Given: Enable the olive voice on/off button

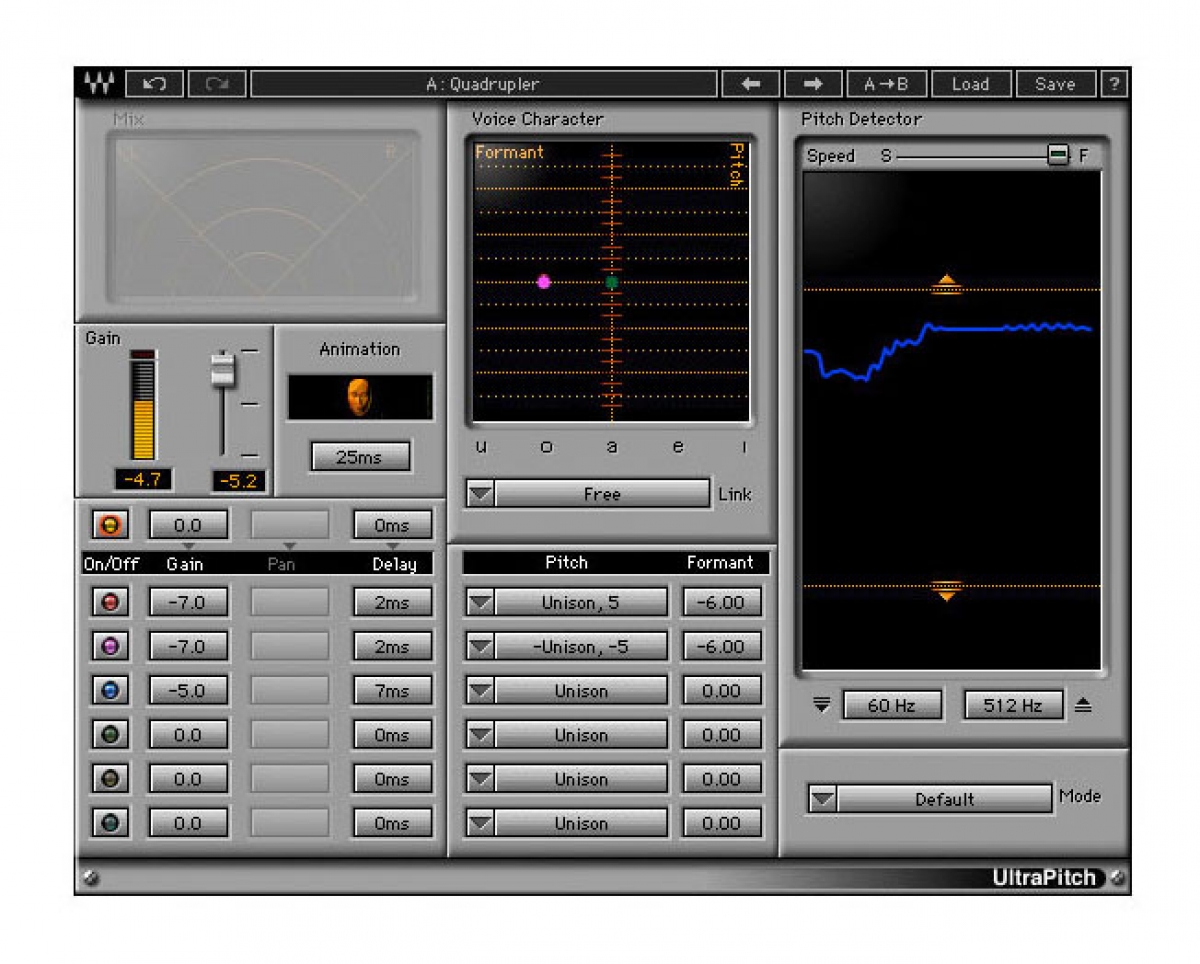Looking at the screenshot, I should tap(110, 779).
